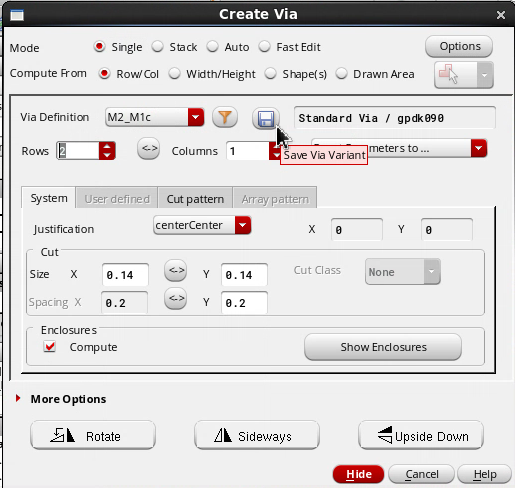Swap cut spacing X and Y values
Viewport: 515px width, 488px height.
[x=176, y=298]
